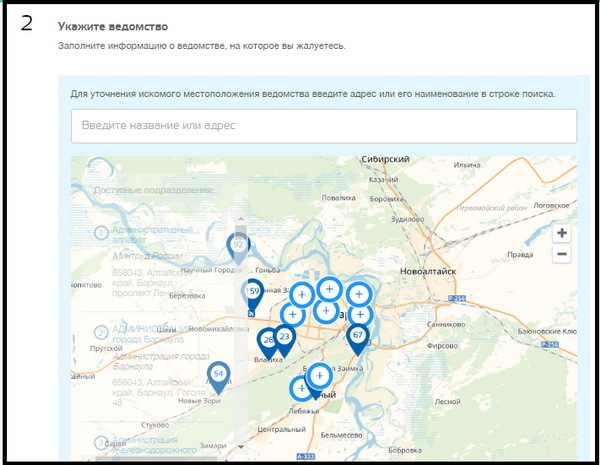Click the Правда label on the map

pyautogui.click(x=520, y=255)
